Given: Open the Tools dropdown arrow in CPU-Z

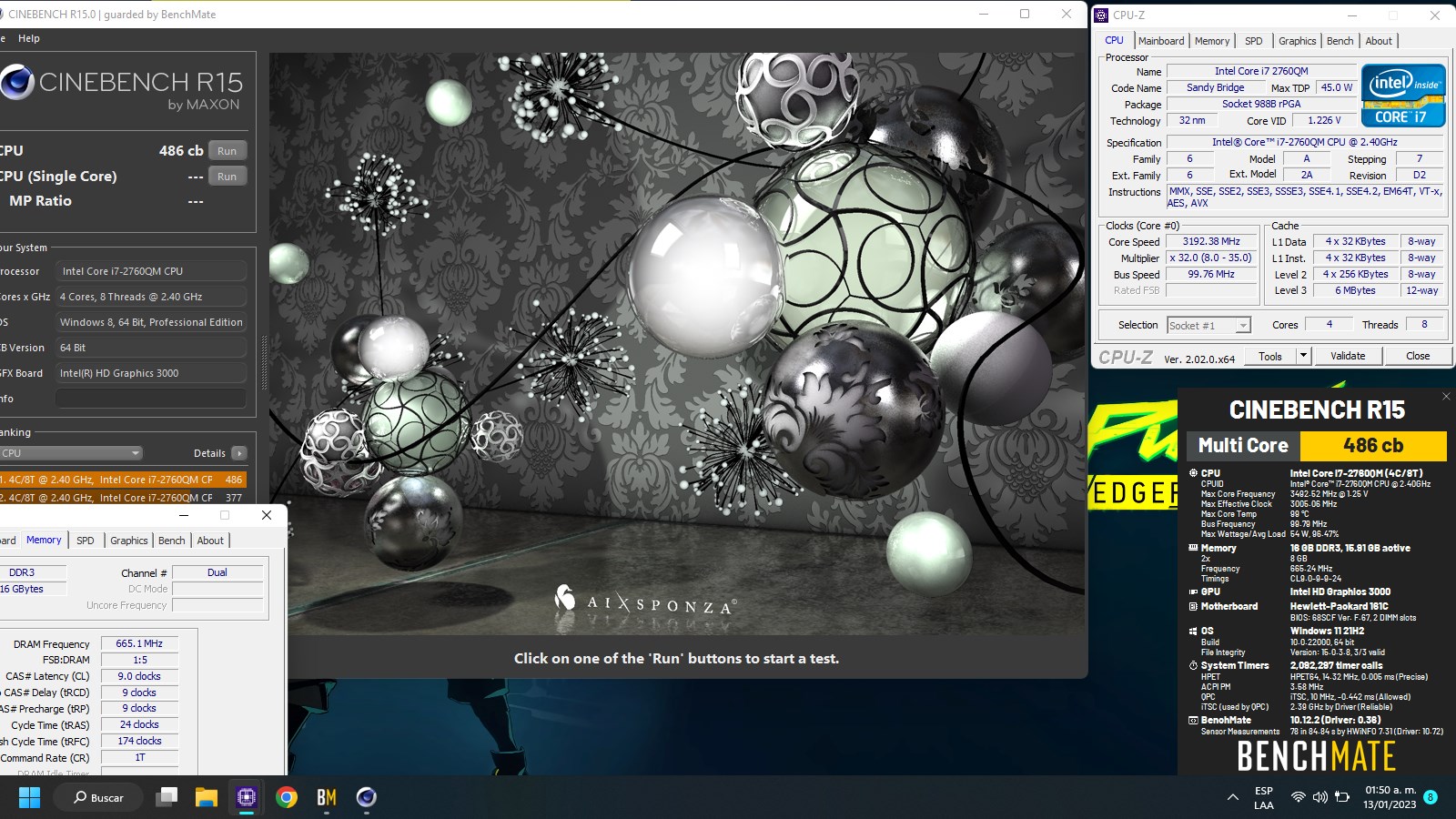Looking at the screenshot, I should click(1303, 356).
